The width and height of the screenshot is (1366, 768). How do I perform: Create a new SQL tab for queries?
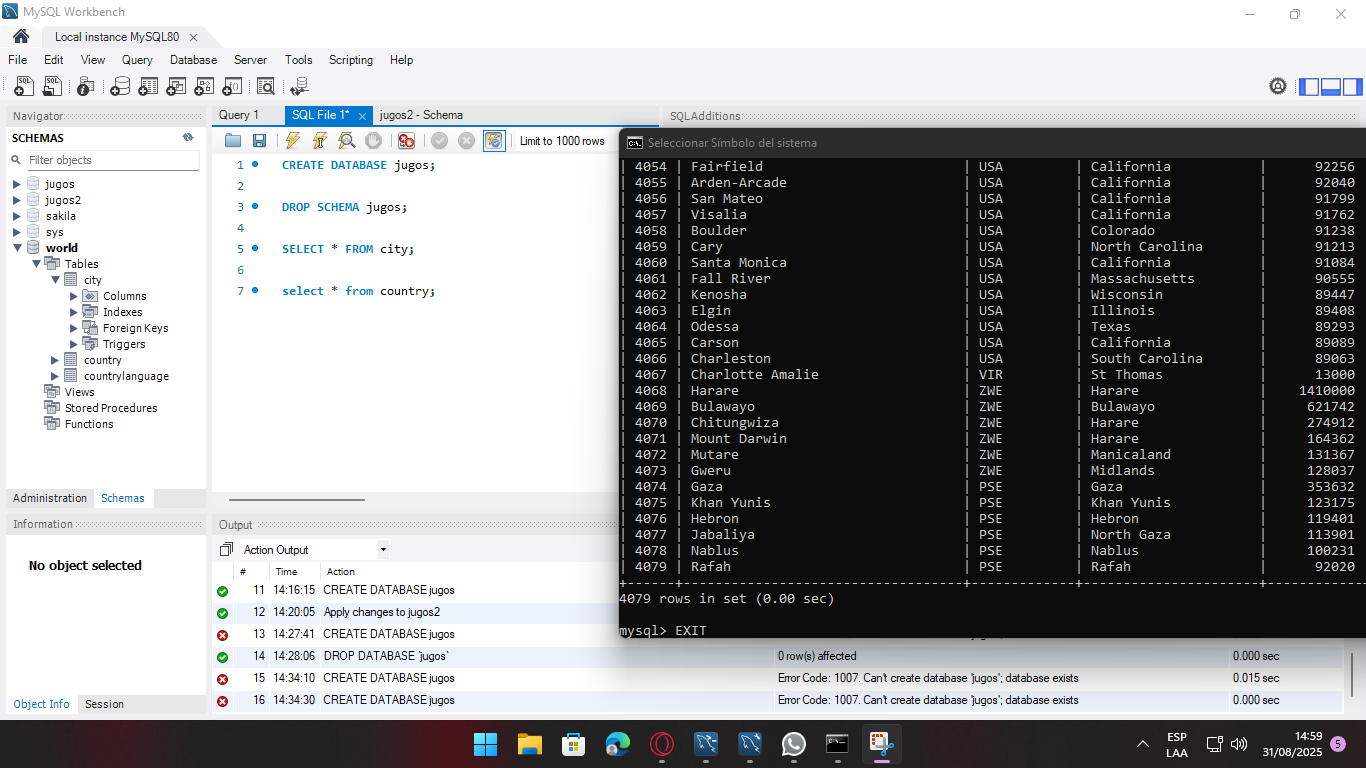click(24, 87)
